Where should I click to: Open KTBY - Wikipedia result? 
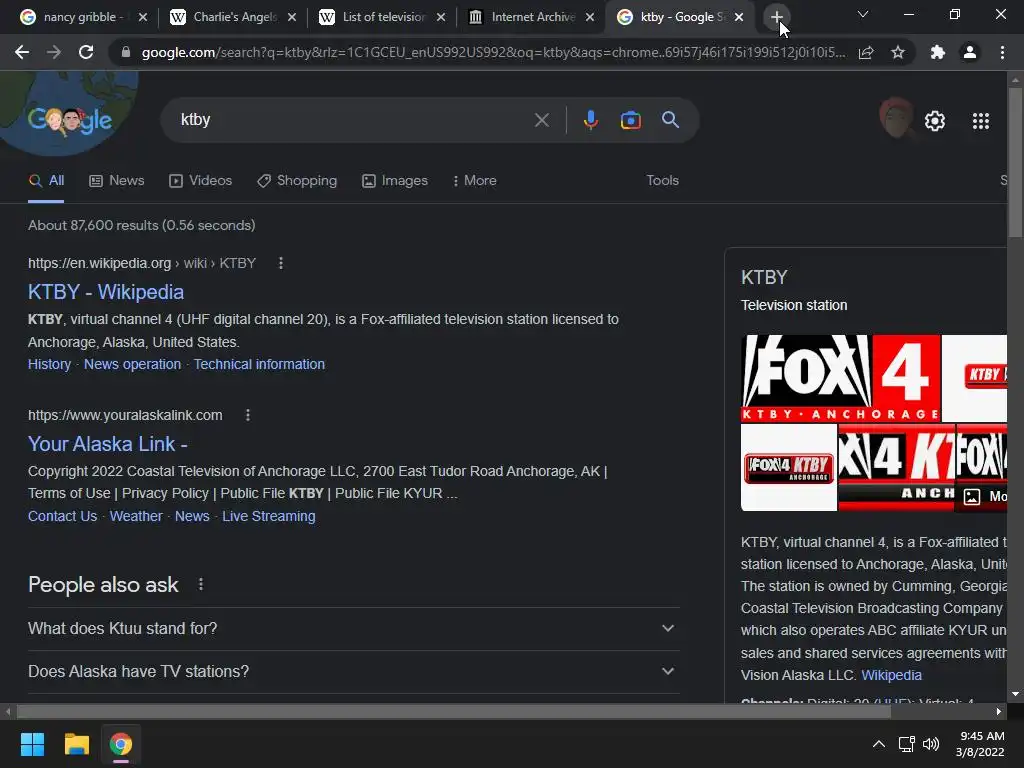pos(106,292)
